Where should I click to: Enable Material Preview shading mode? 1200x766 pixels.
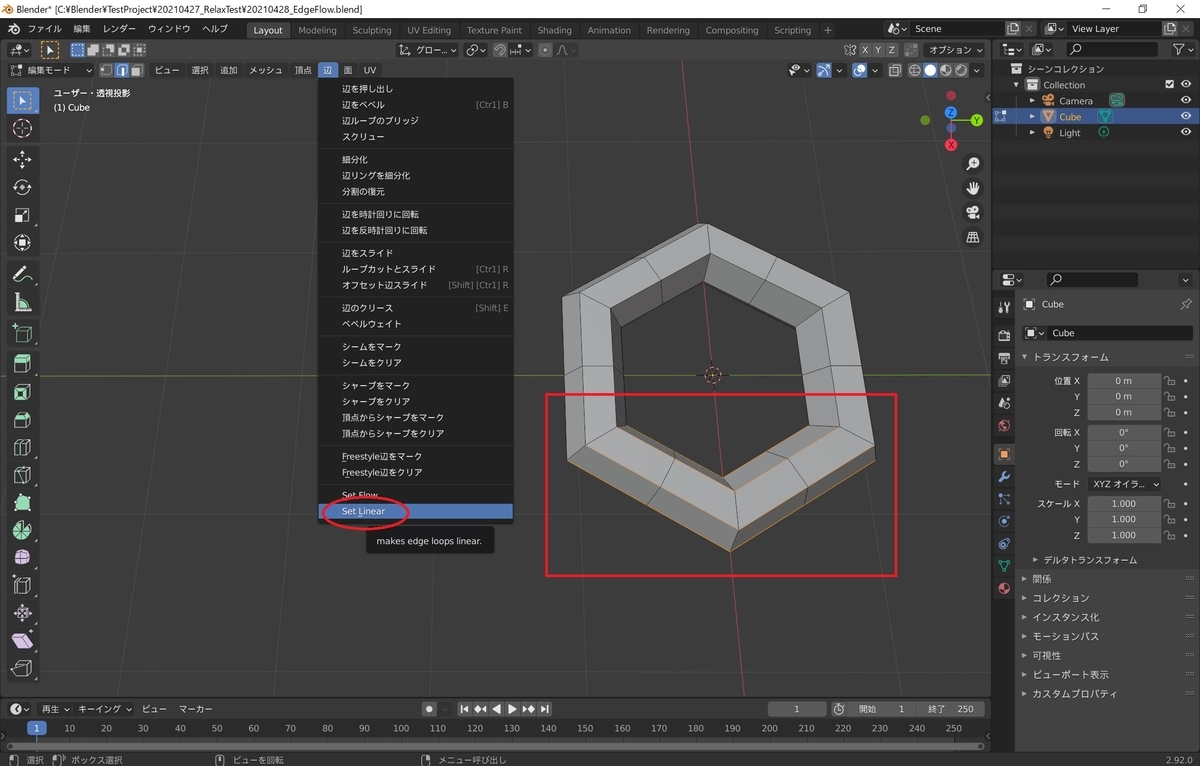tap(945, 70)
